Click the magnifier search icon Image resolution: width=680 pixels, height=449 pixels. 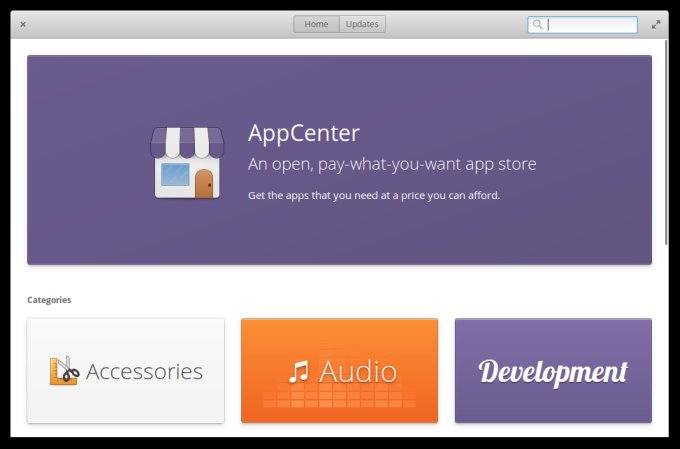tap(537, 25)
